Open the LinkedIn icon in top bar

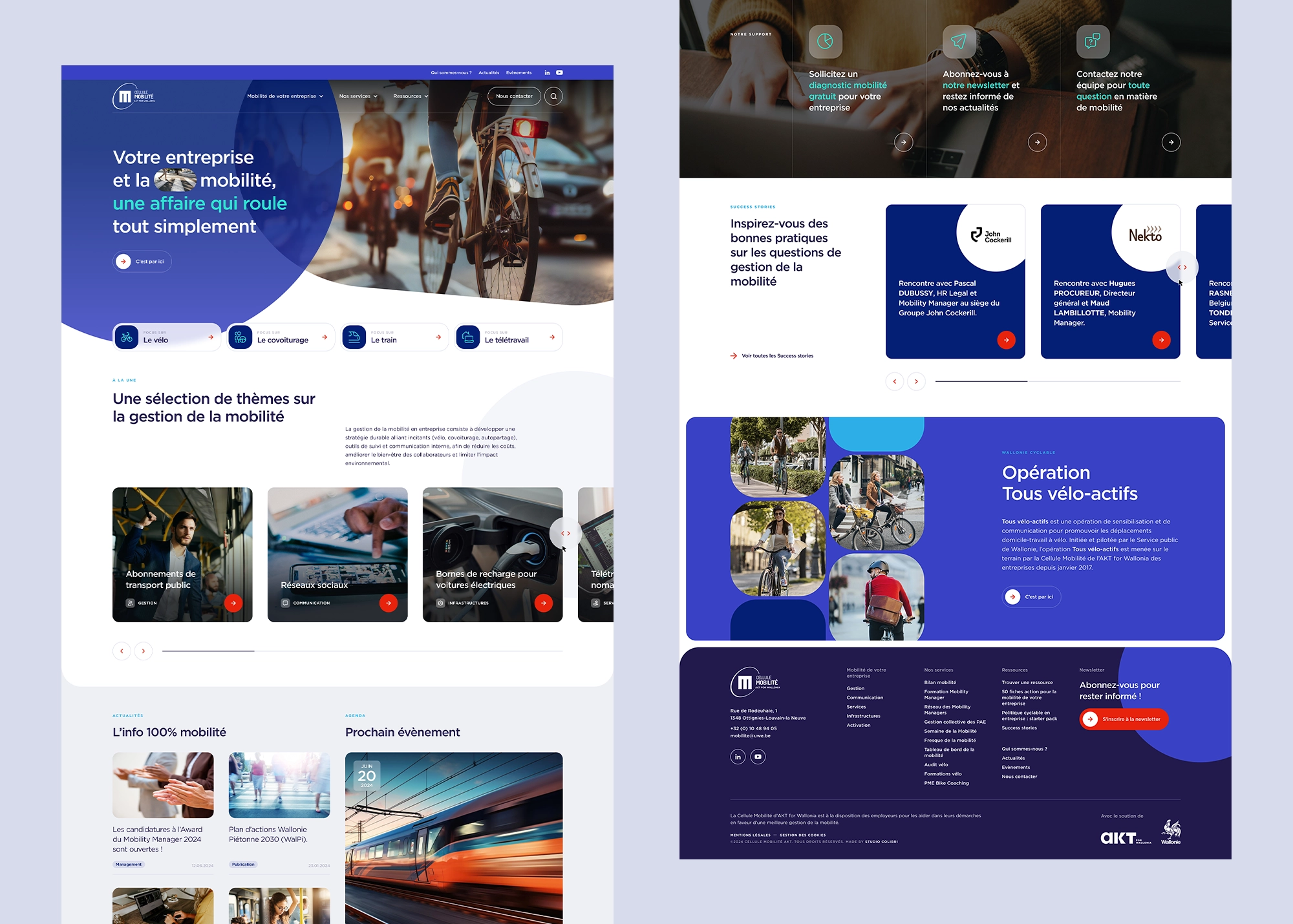(x=547, y=72)
